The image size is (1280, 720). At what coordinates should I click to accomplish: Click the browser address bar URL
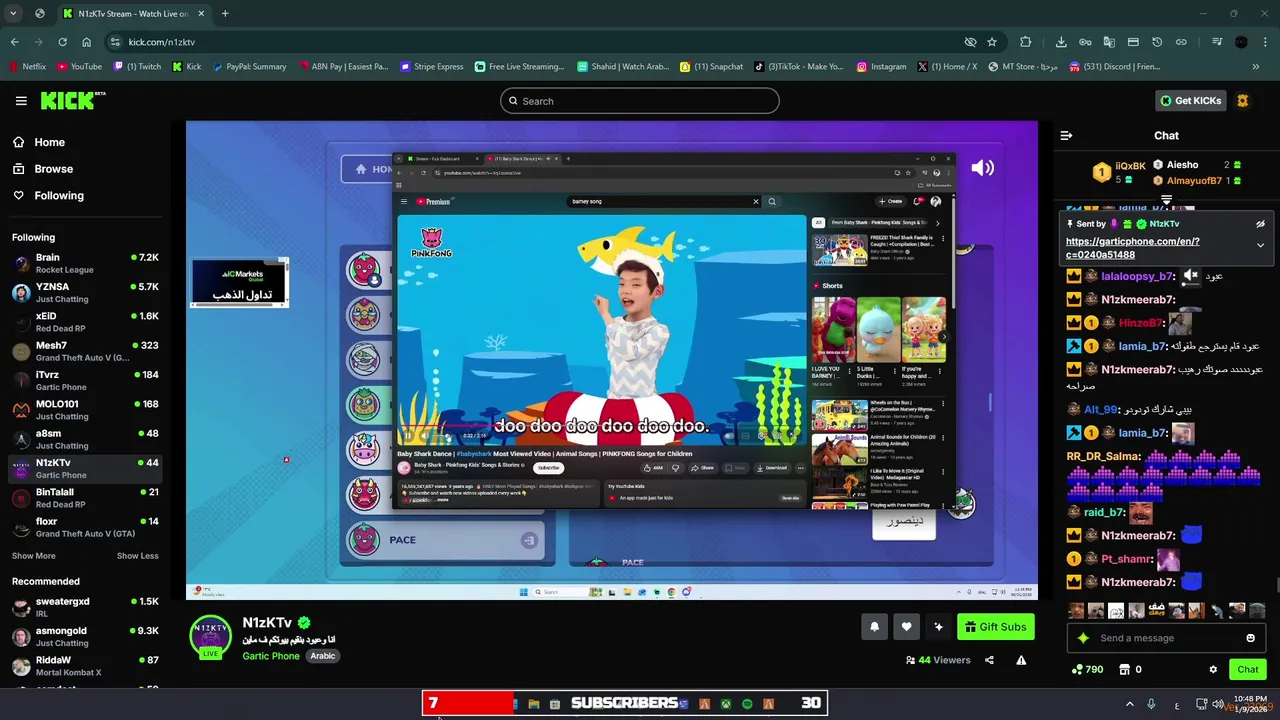162,42
